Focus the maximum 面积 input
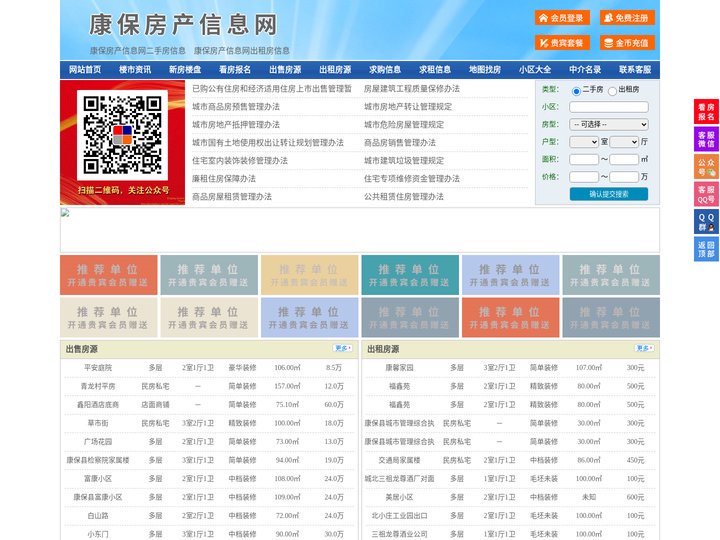 (x=624, y=159)
